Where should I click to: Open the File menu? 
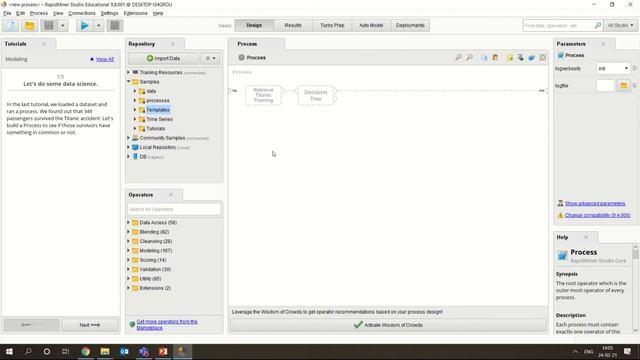click(x=7, y=13)
